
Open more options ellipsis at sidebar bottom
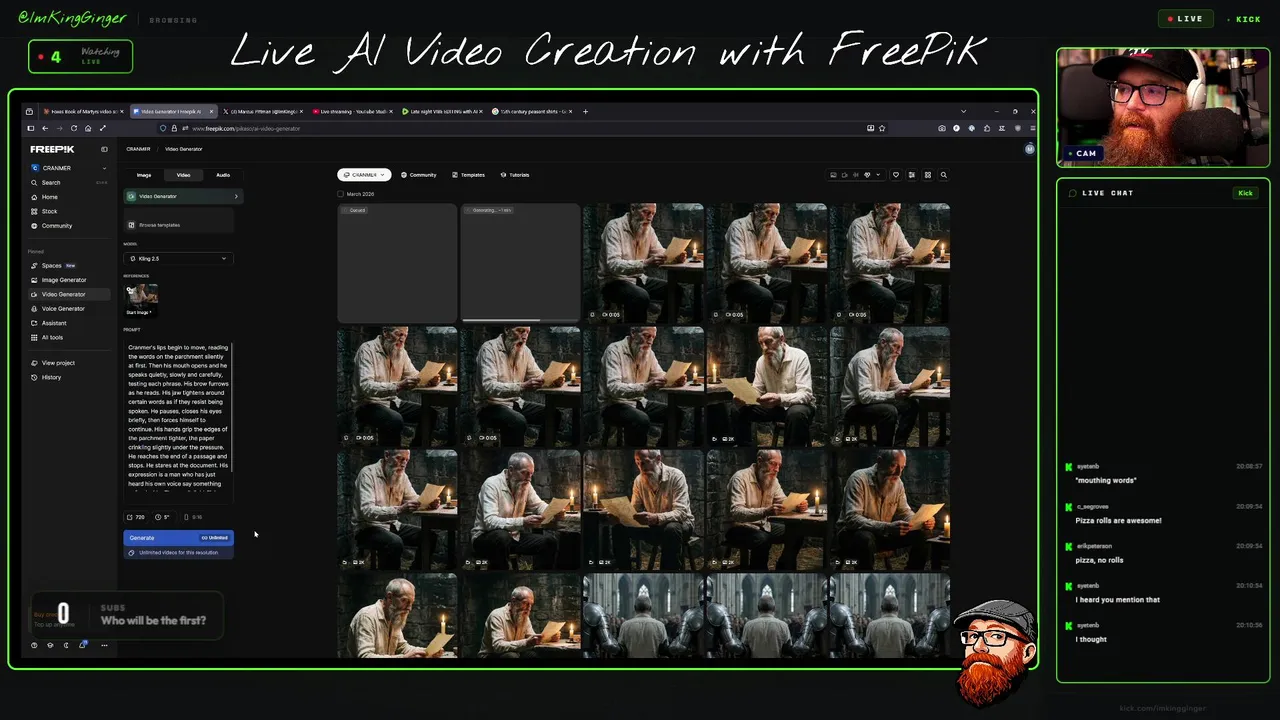pos(104,645)
